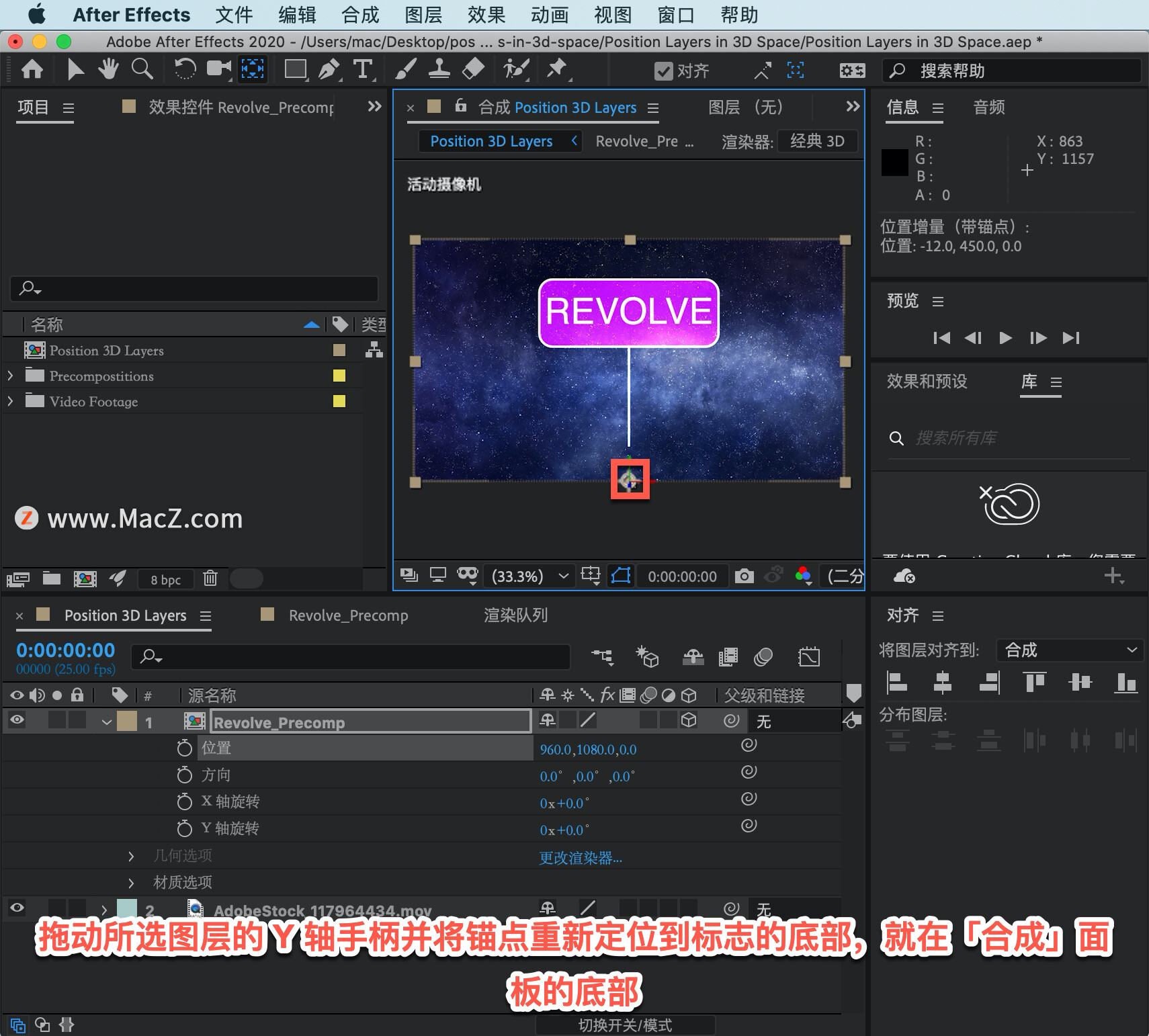Play the preview with play button

(x=1005, y=338)
